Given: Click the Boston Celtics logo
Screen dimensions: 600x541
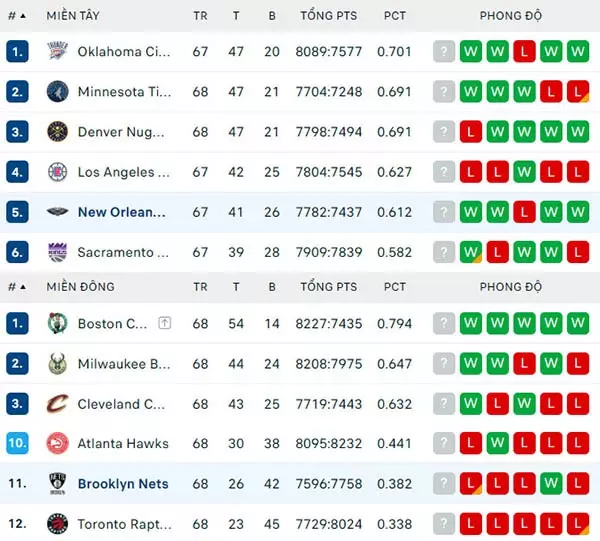Looking at the screenshot, I should coord(57,323).
